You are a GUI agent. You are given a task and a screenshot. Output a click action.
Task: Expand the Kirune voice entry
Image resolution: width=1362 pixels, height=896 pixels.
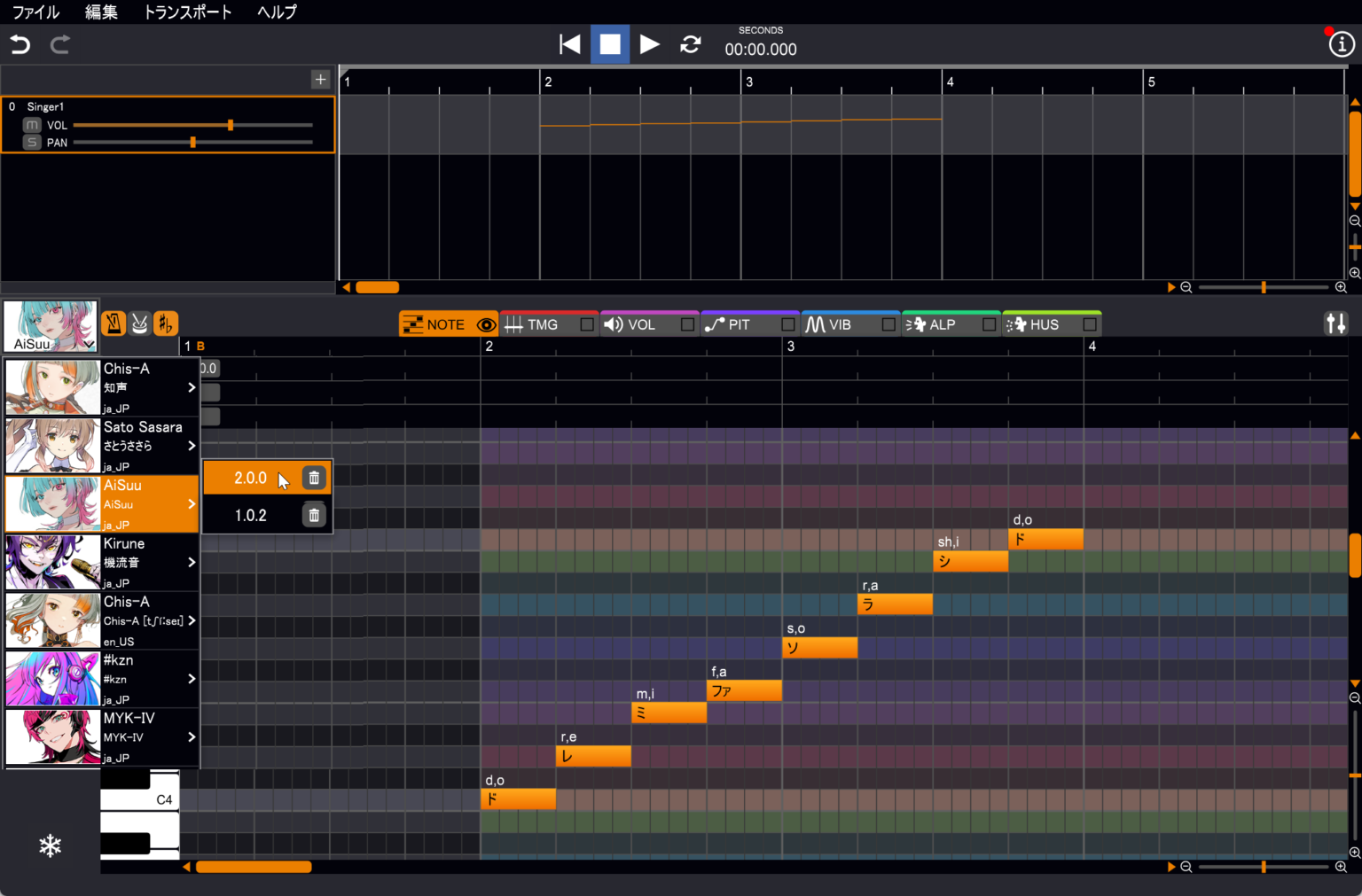[x=192, y=562]
